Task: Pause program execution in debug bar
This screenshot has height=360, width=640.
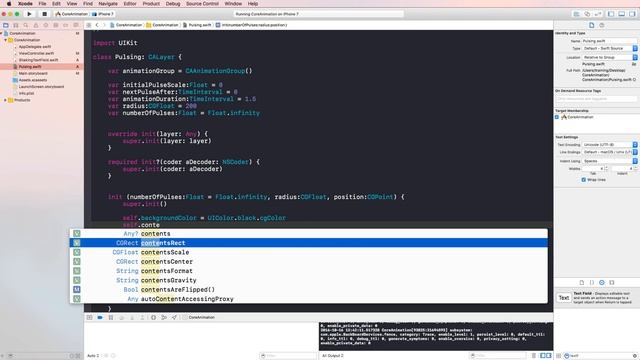Action: click(x=111, y=317)
